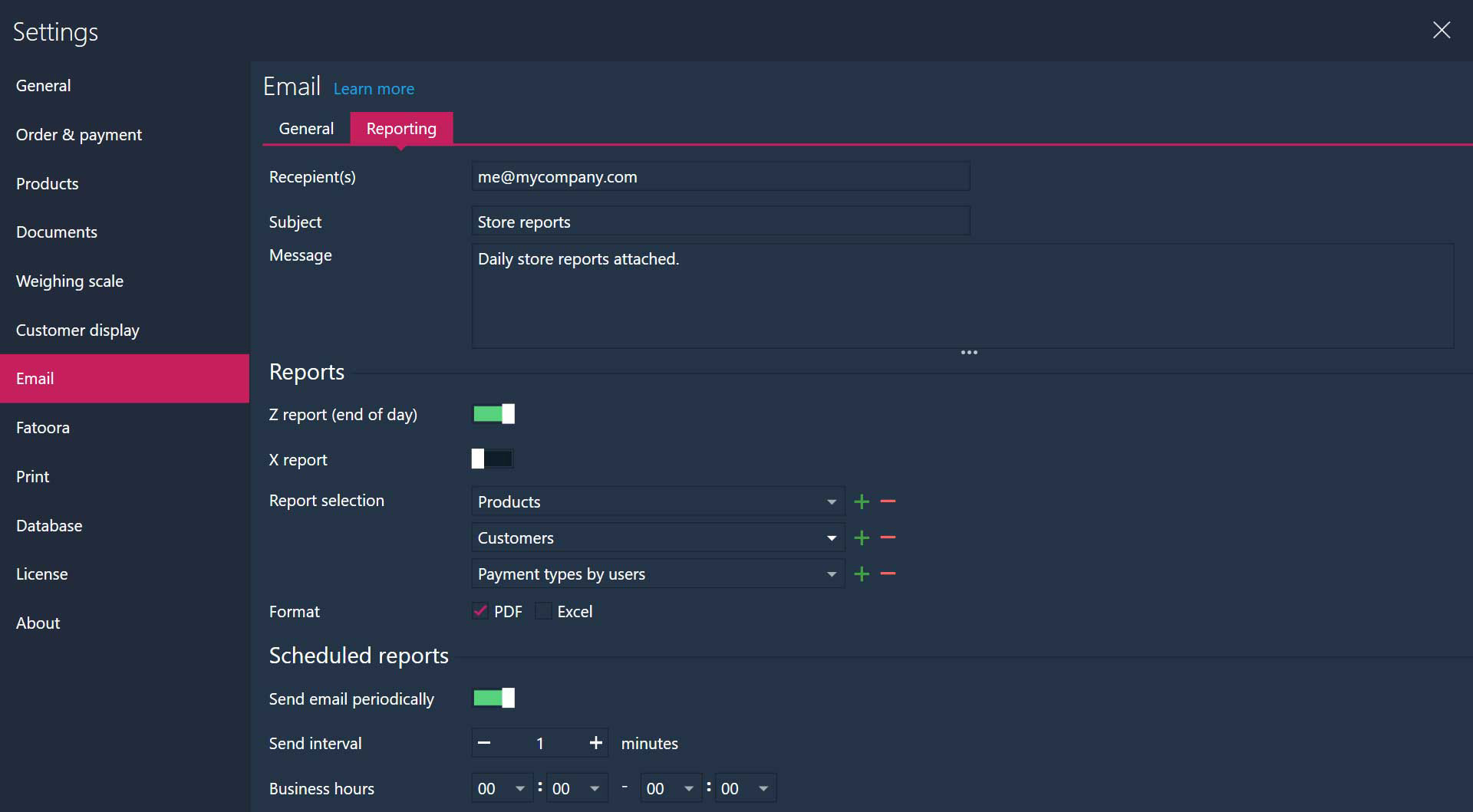Disable the Z report (end of day) toggle
Screen dimensions: 1473x812
493,414
